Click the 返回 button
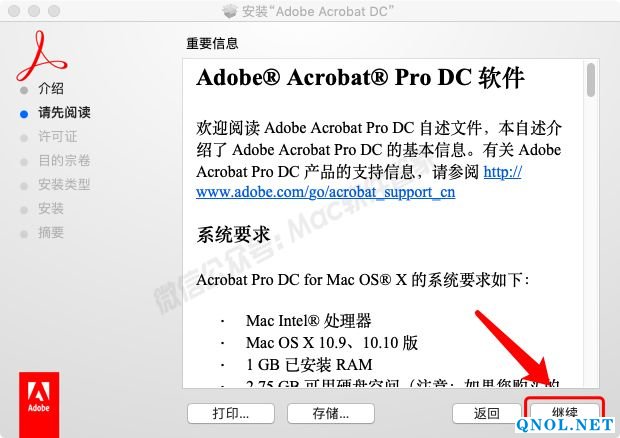The image size is (620, 438). (x=487, y=413)
